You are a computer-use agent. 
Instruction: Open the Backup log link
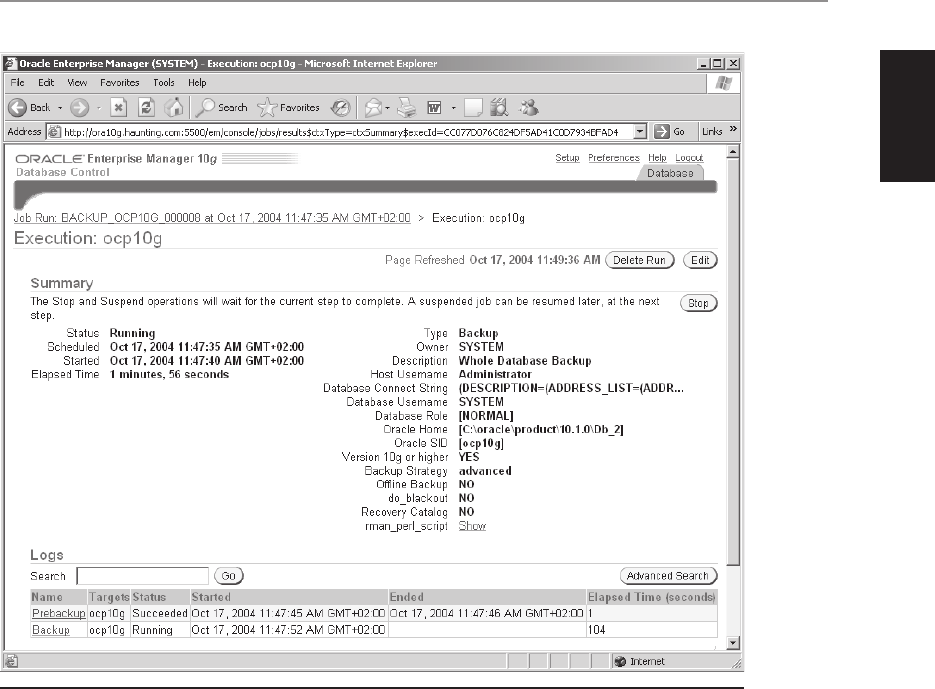coord(51,630)
